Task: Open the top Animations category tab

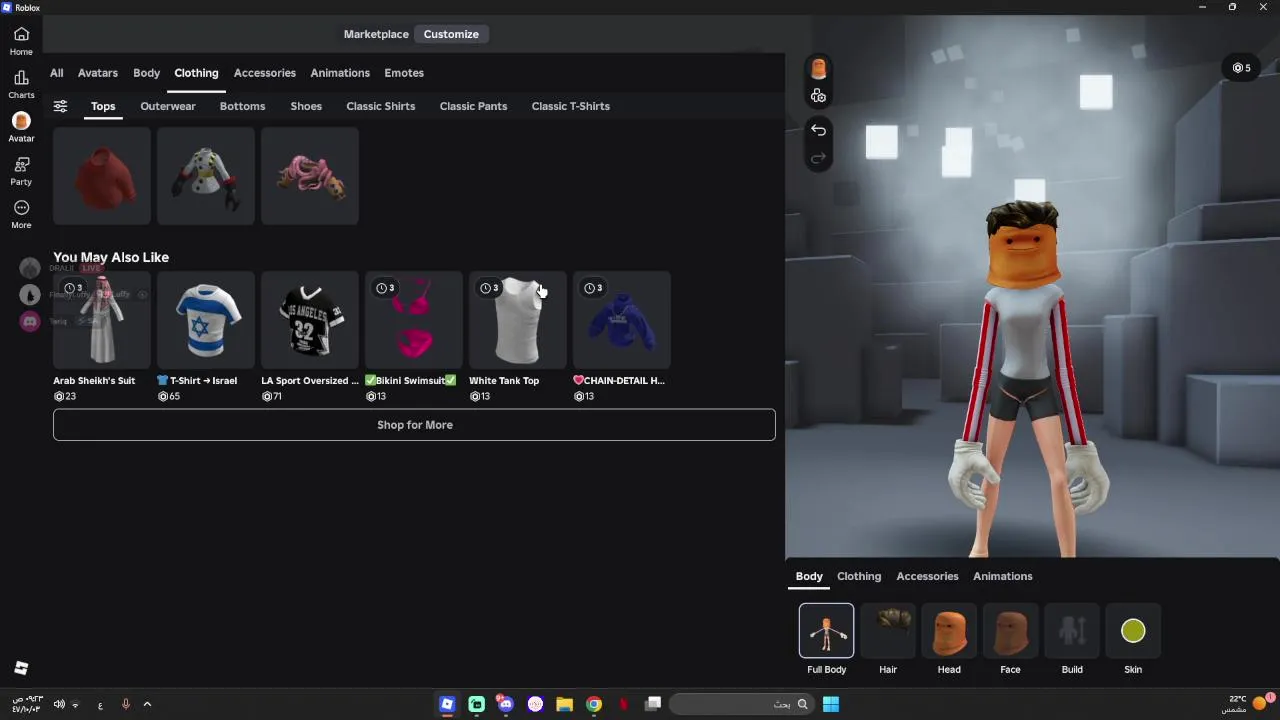Action: click(x=340, y=73)
